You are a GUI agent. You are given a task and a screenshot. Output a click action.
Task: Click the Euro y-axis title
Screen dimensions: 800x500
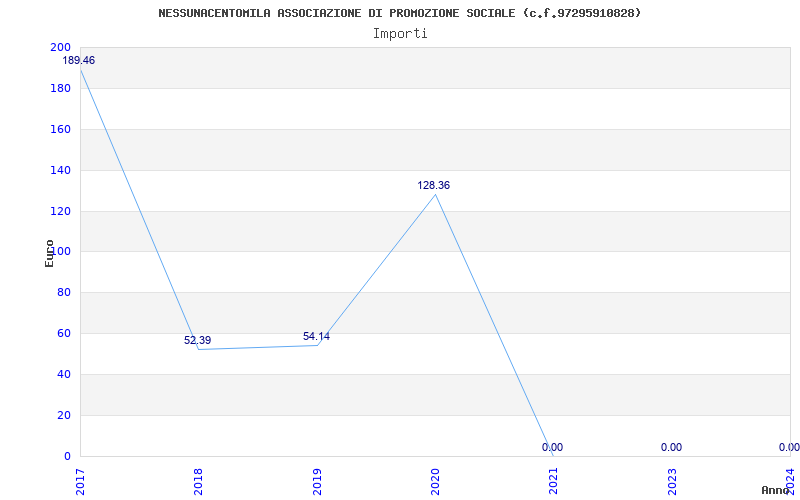click(49, 253)
